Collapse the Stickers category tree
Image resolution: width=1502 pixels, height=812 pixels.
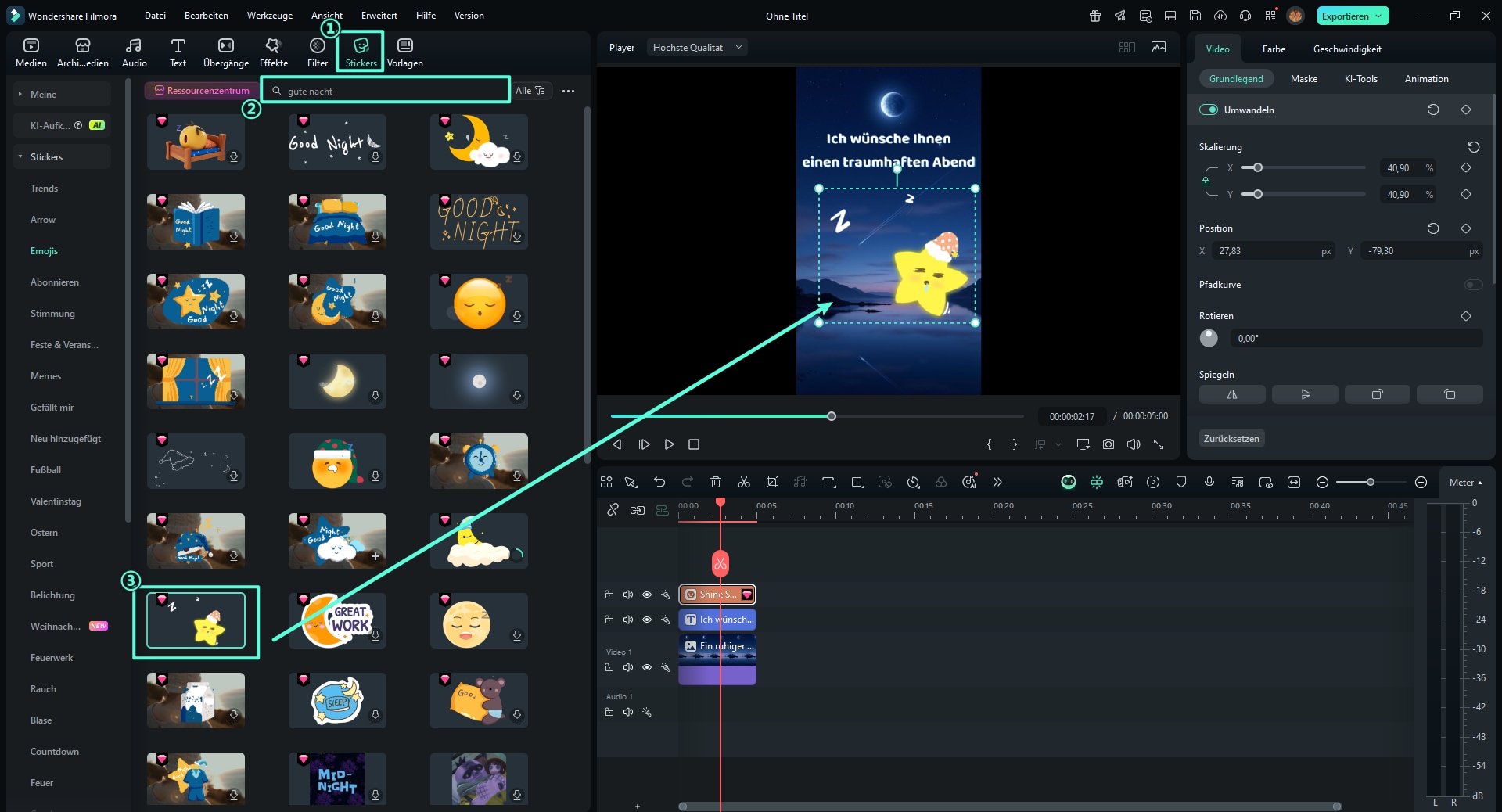pos(20,157)
